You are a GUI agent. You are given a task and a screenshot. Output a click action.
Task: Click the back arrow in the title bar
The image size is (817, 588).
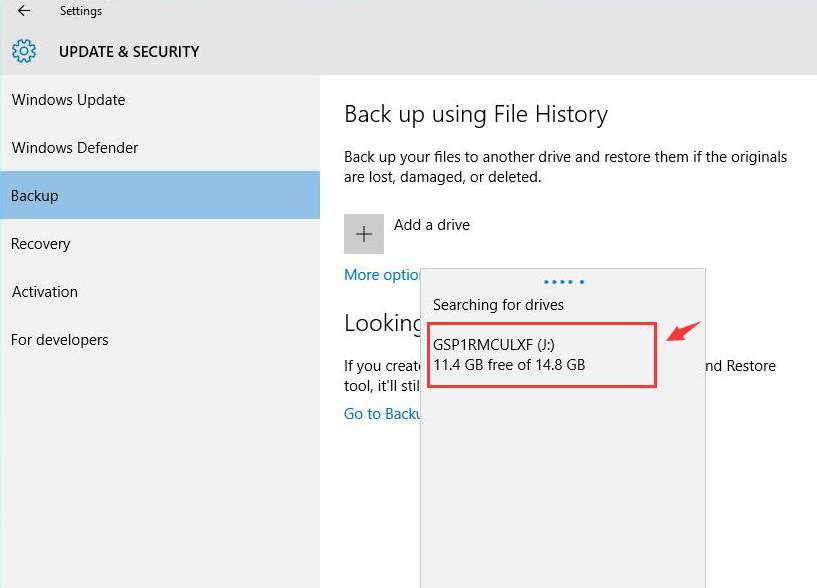coord(24,11)
